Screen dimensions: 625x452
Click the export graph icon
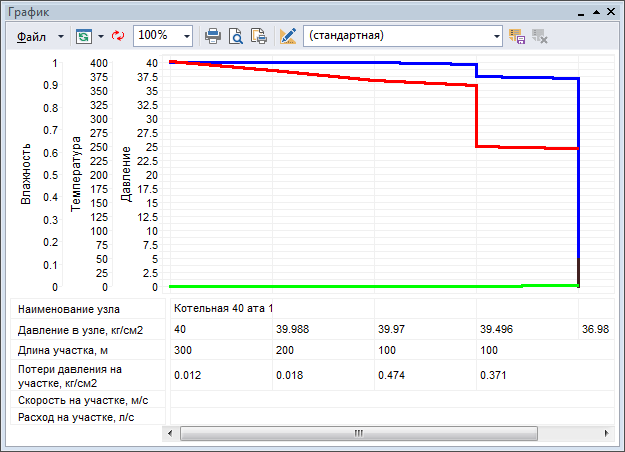83,35
